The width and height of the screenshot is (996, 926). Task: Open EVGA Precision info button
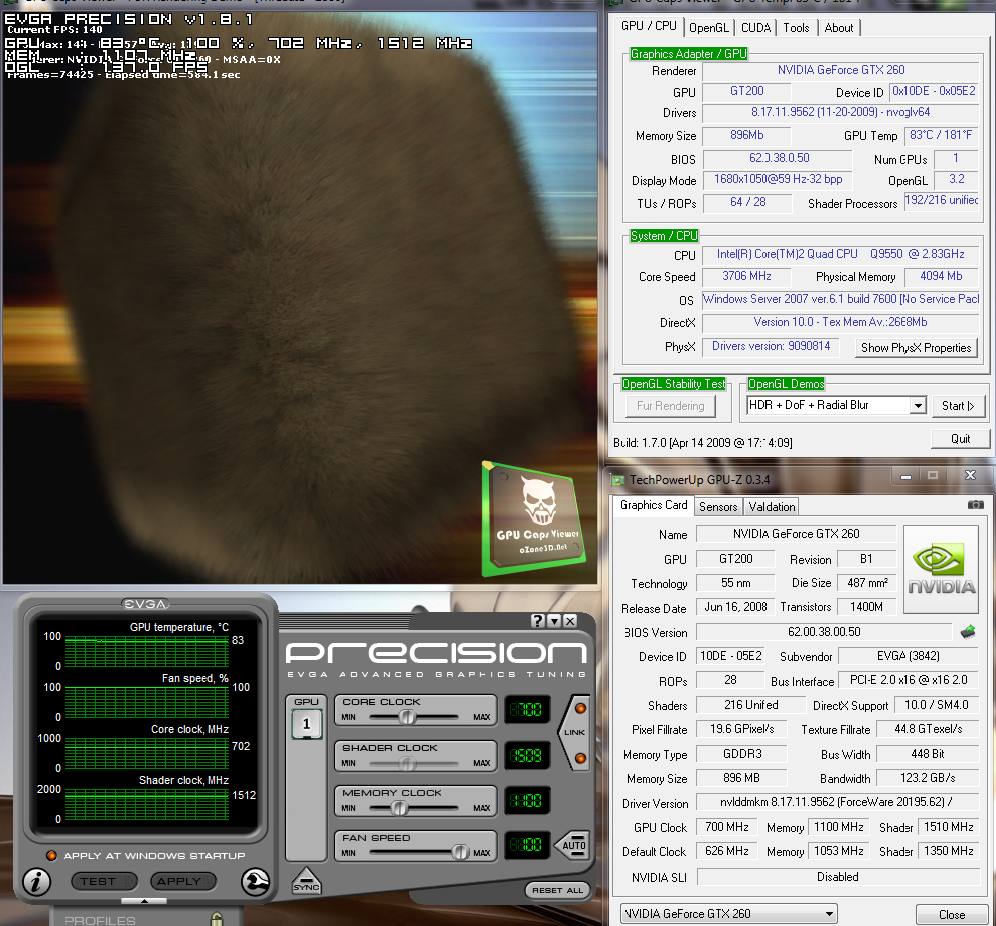[36, 882]
